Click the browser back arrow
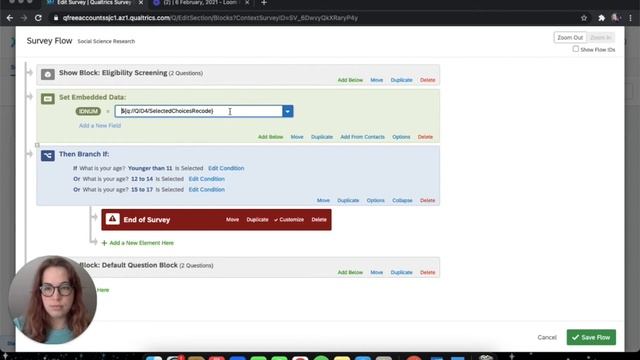This screenshot has width=640, height=360. (10, 18)
